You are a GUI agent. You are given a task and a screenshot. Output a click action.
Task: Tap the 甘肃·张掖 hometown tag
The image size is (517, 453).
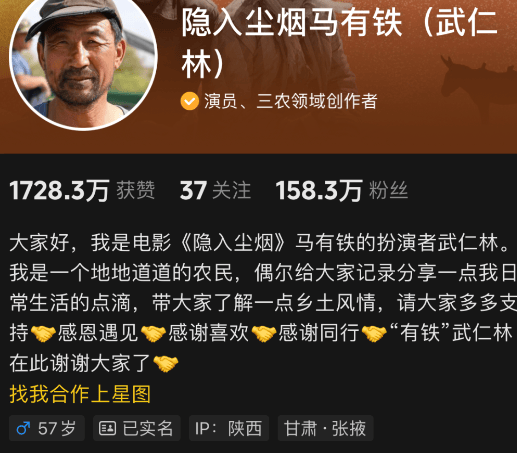(x=325, y=428)
